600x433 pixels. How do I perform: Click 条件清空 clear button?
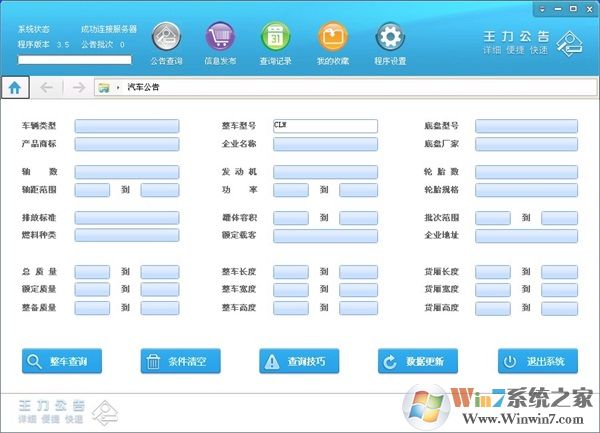pyautogui.click(x=181, y=361)
